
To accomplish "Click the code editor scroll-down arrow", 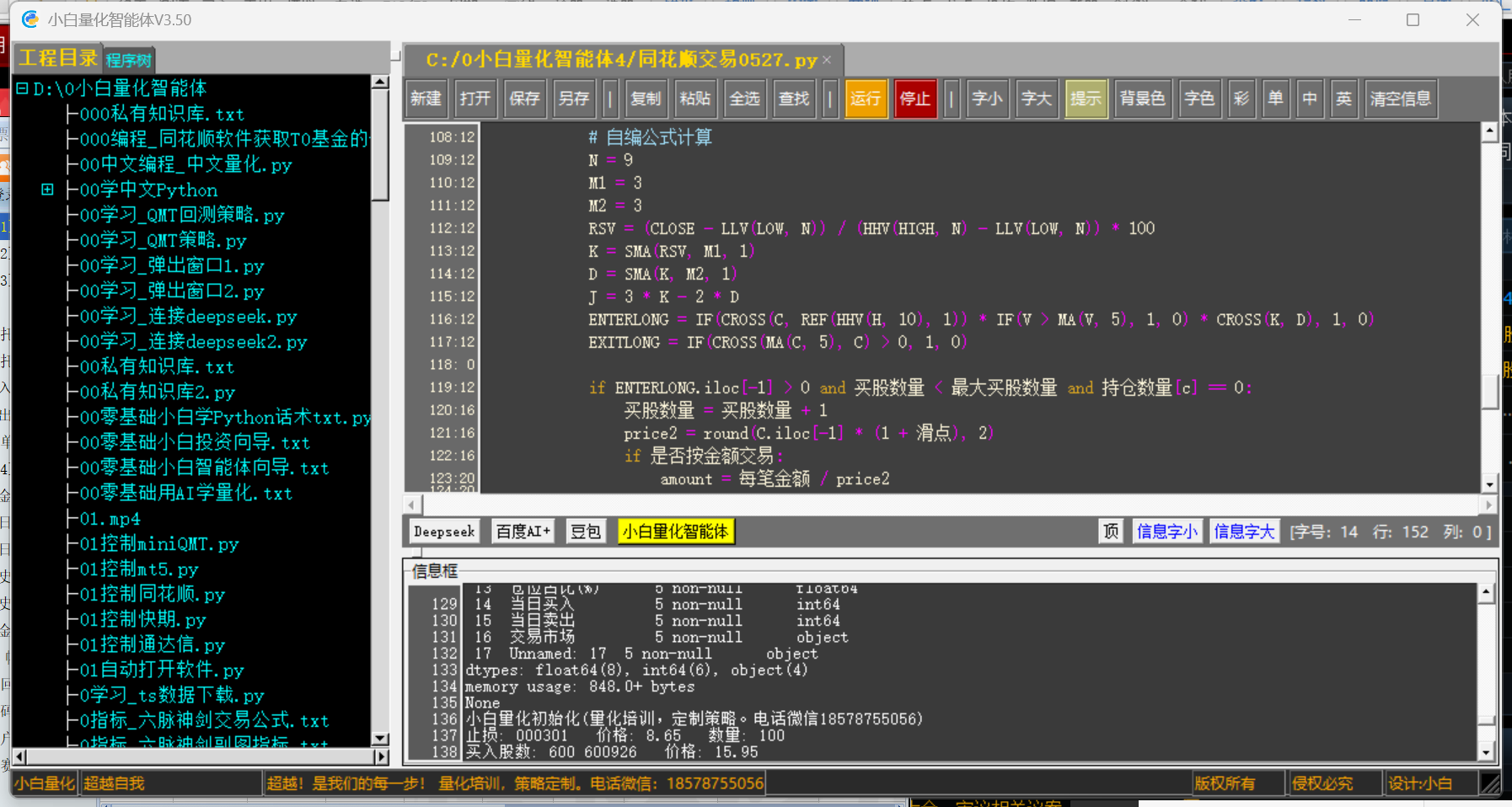I will (1489, 484).
